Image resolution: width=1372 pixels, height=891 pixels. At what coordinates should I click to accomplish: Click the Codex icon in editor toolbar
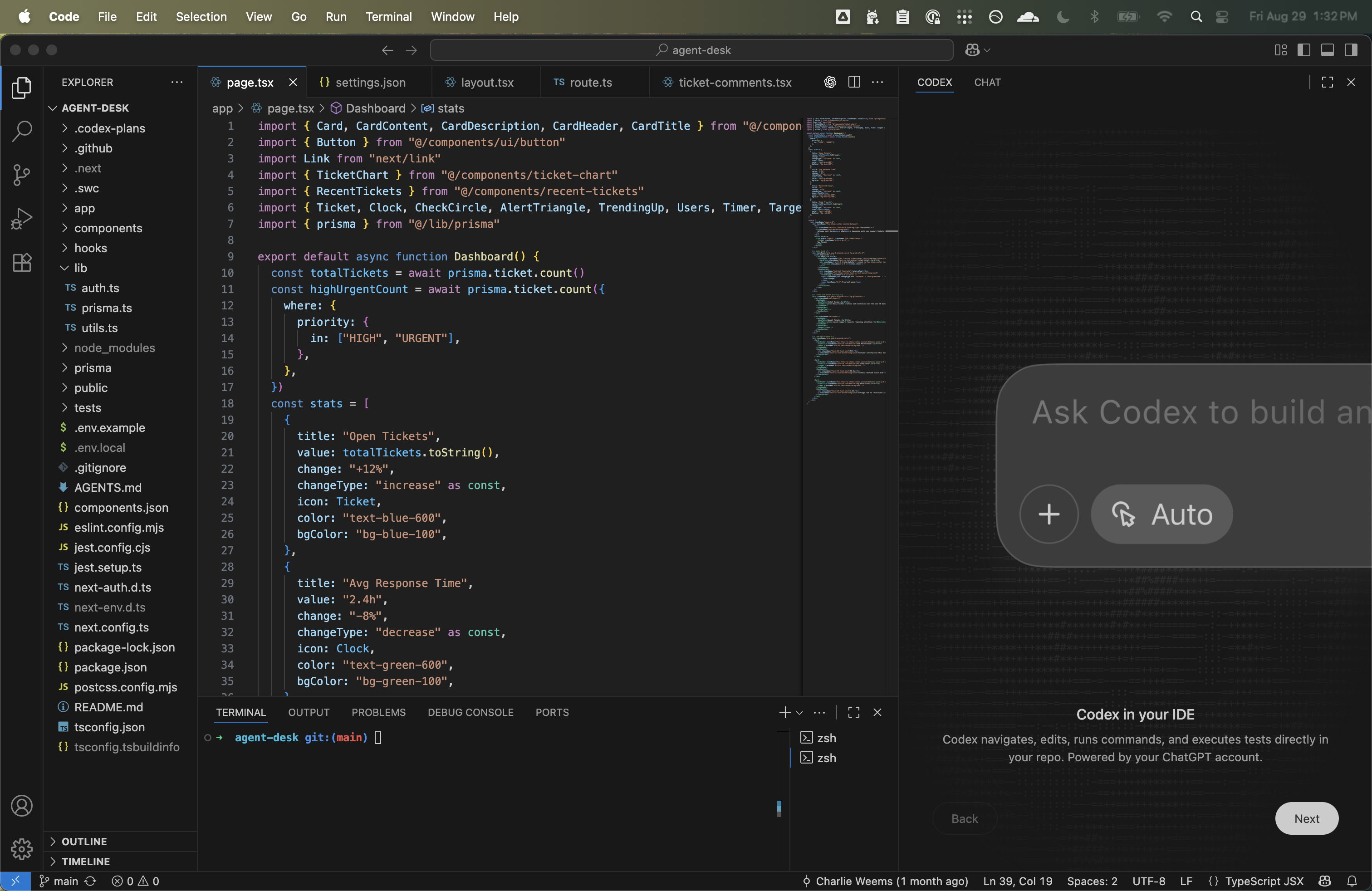pyautogui.click(x=829, y=83)
